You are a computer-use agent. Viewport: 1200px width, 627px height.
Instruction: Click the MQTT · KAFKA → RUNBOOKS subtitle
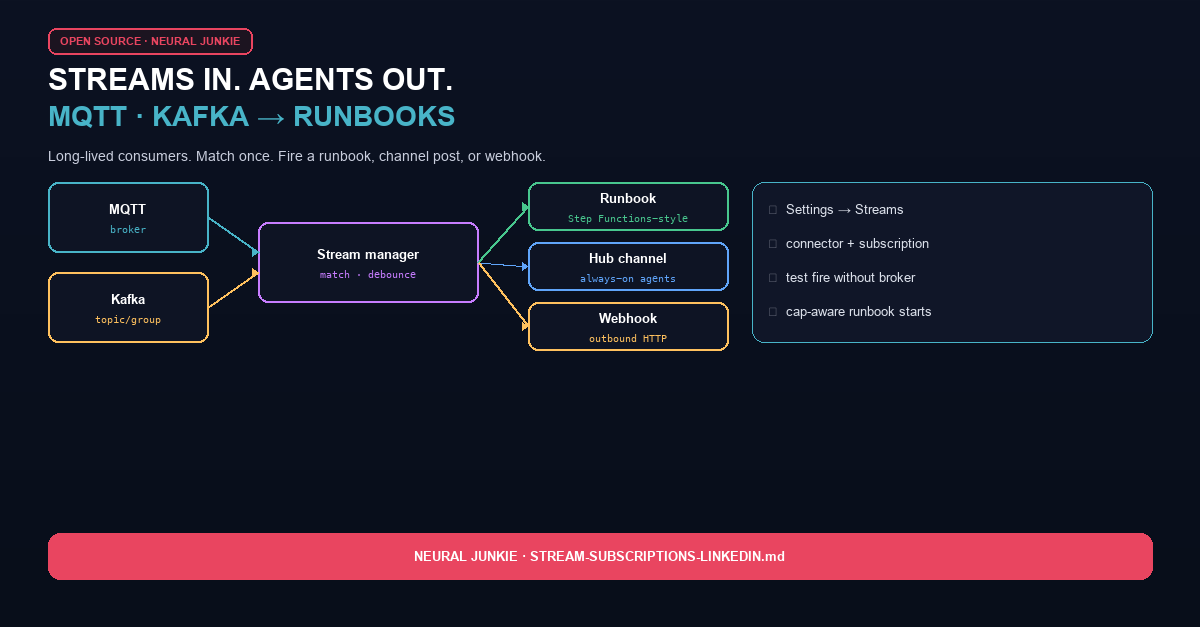[251, 117]
